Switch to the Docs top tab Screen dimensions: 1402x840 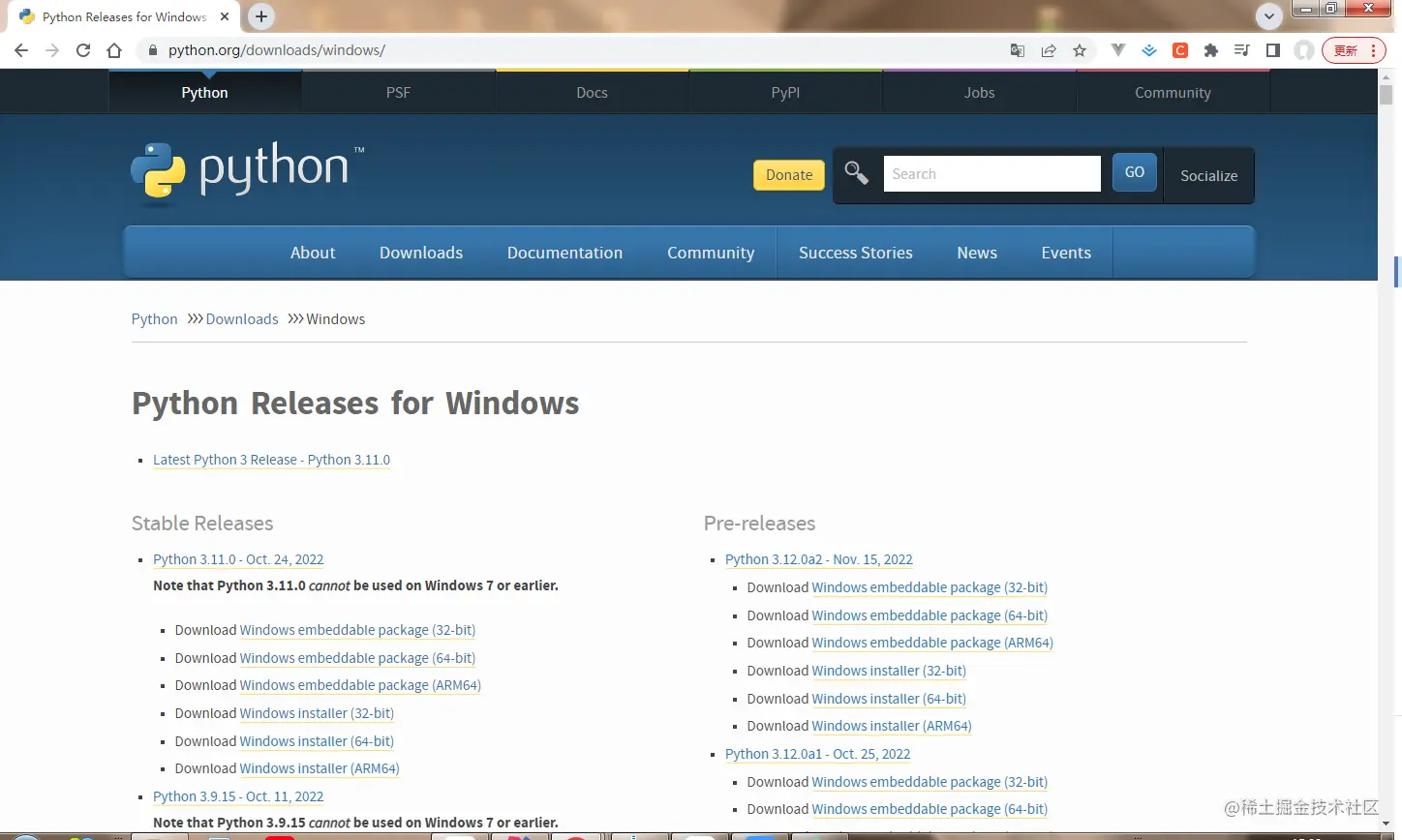[x=592, y=93]
